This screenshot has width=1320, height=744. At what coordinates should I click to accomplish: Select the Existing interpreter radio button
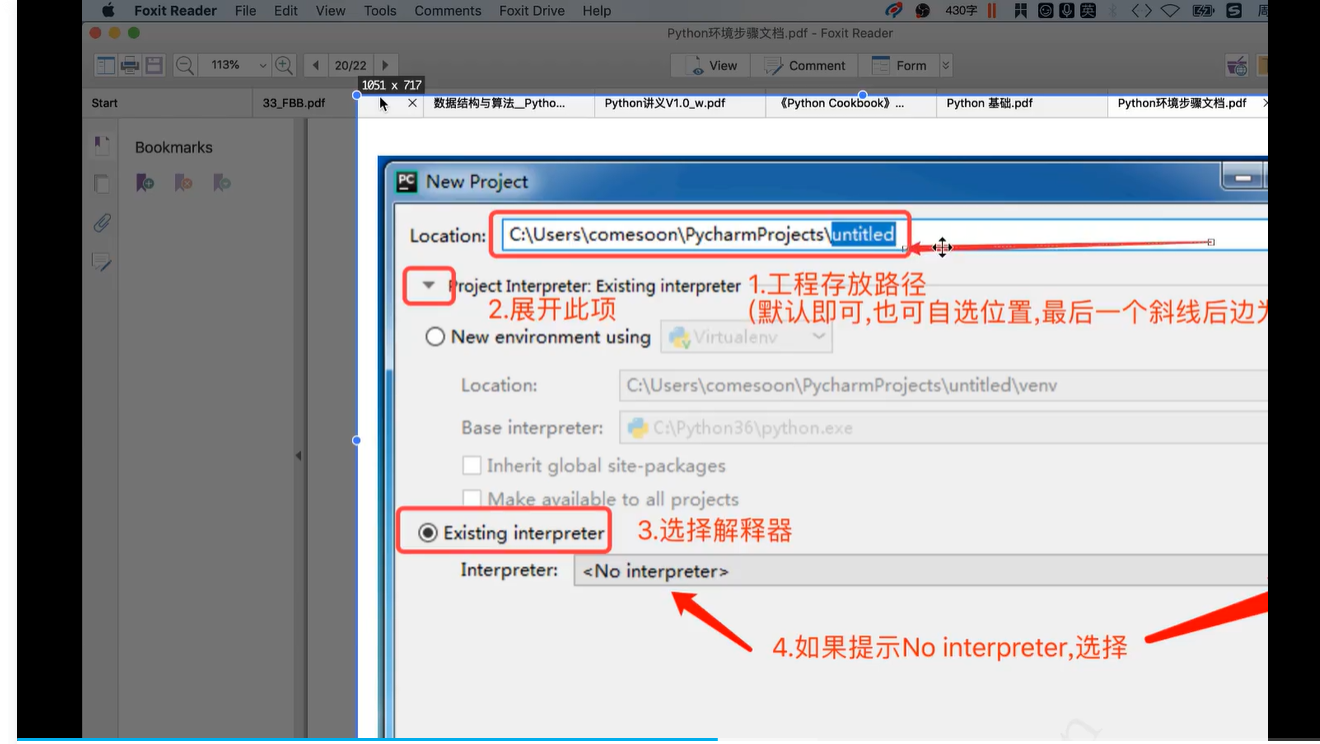point(428,533)
